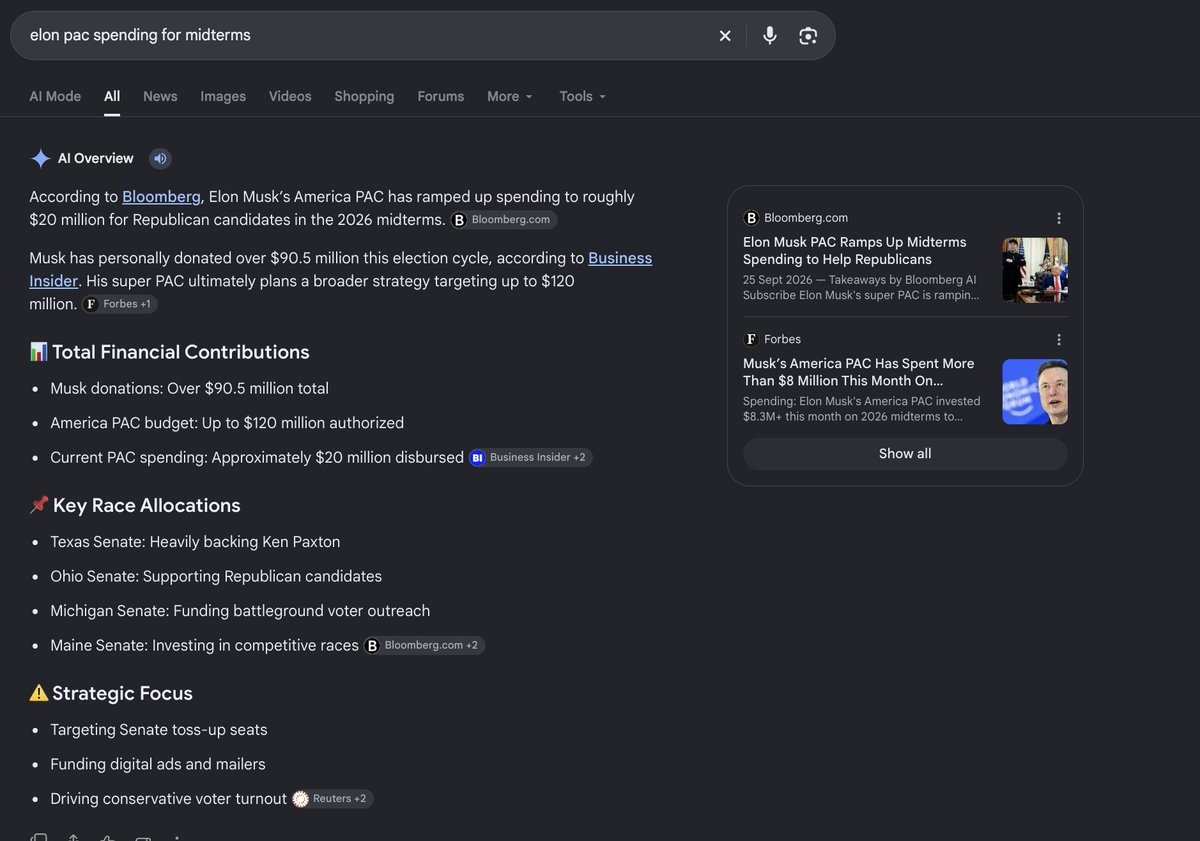Open three-dot menu on Forbes card
This screenshot has height=841, width=1200.
click(1059, 339)
